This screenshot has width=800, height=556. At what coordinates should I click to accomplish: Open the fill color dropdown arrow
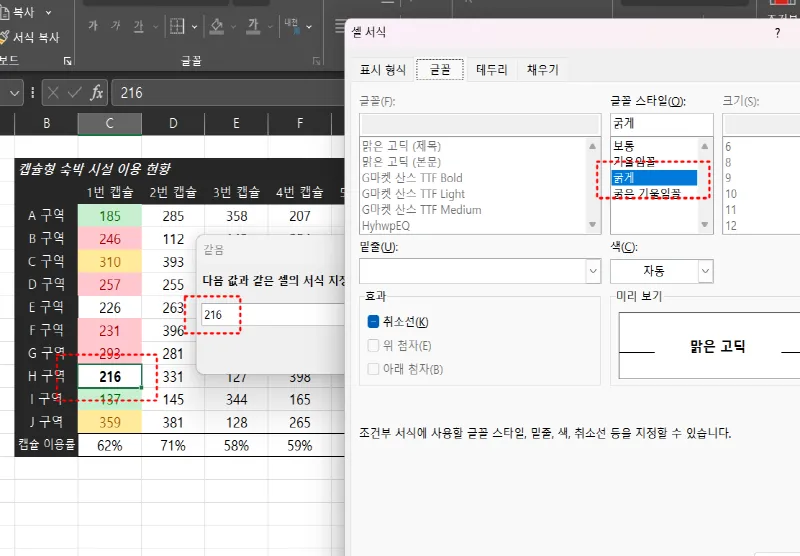[233, 27]
